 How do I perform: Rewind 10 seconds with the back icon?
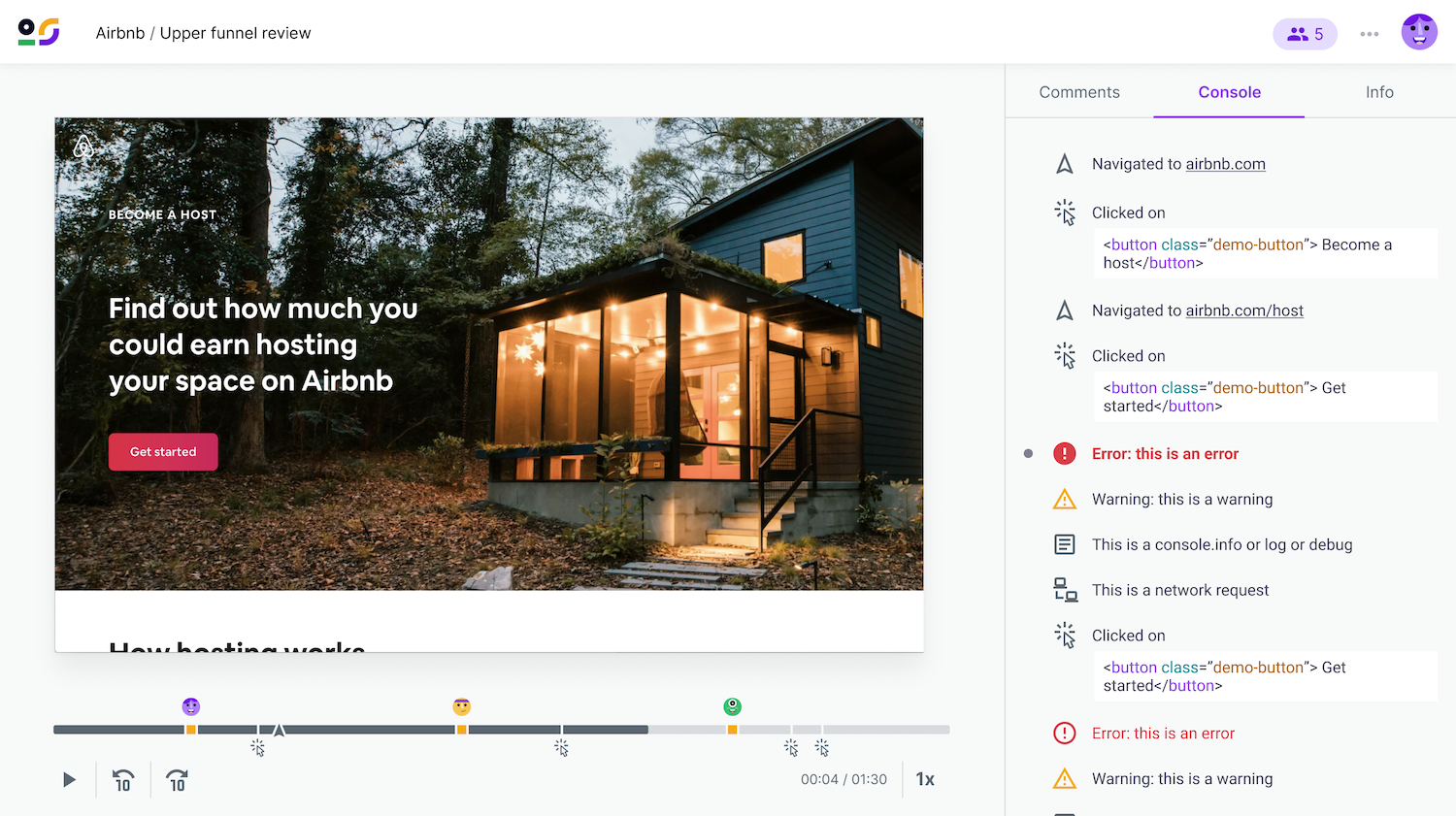point(123,780)
